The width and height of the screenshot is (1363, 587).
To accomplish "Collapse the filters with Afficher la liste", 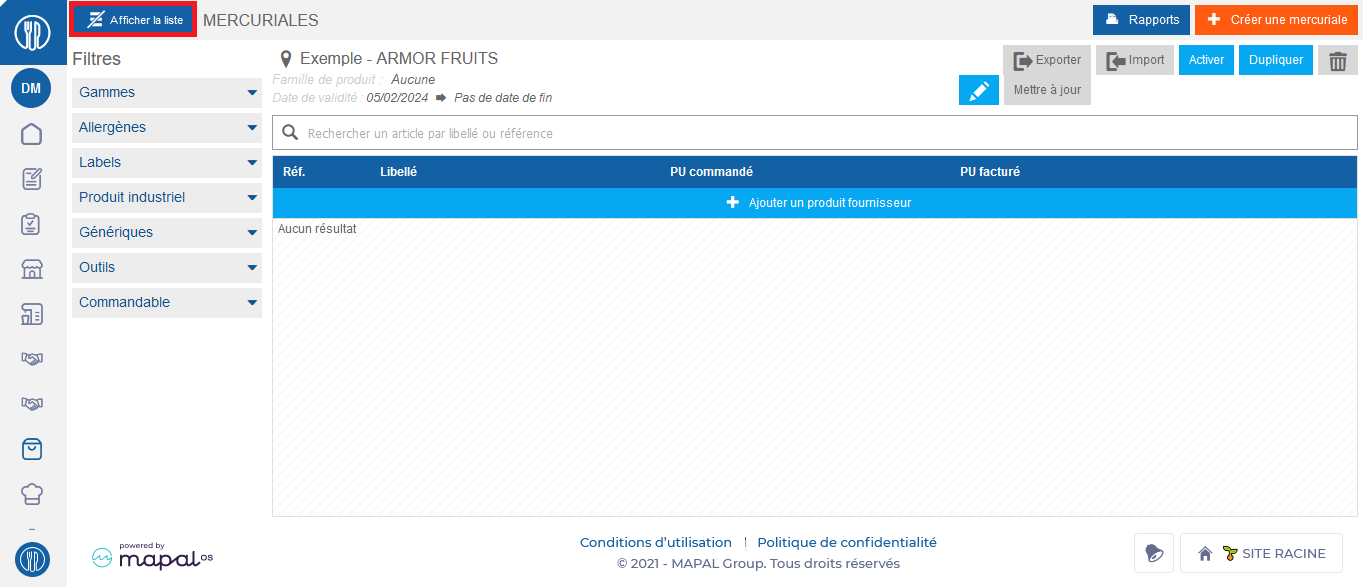I will (132, 18).
